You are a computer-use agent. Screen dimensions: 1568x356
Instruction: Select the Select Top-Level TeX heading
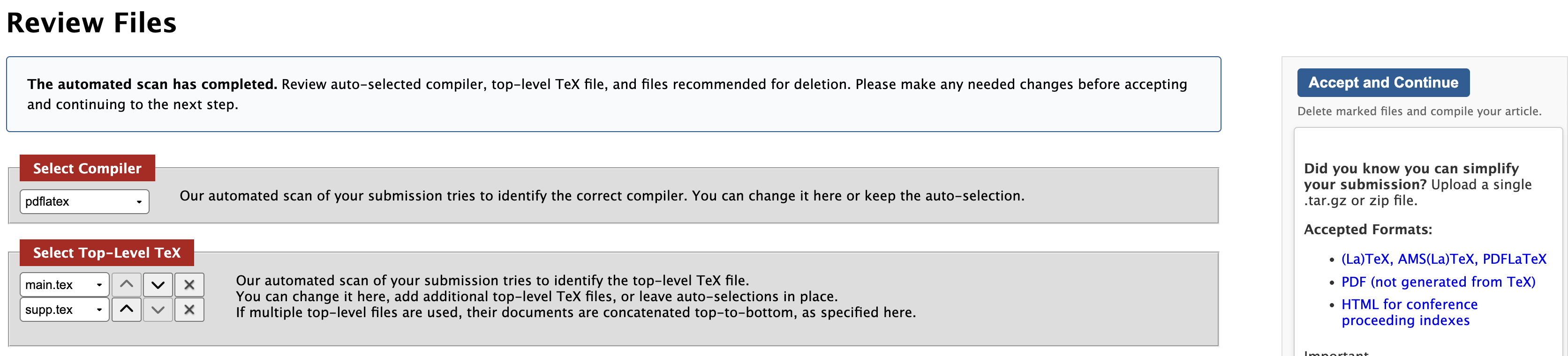click(106, 252)
